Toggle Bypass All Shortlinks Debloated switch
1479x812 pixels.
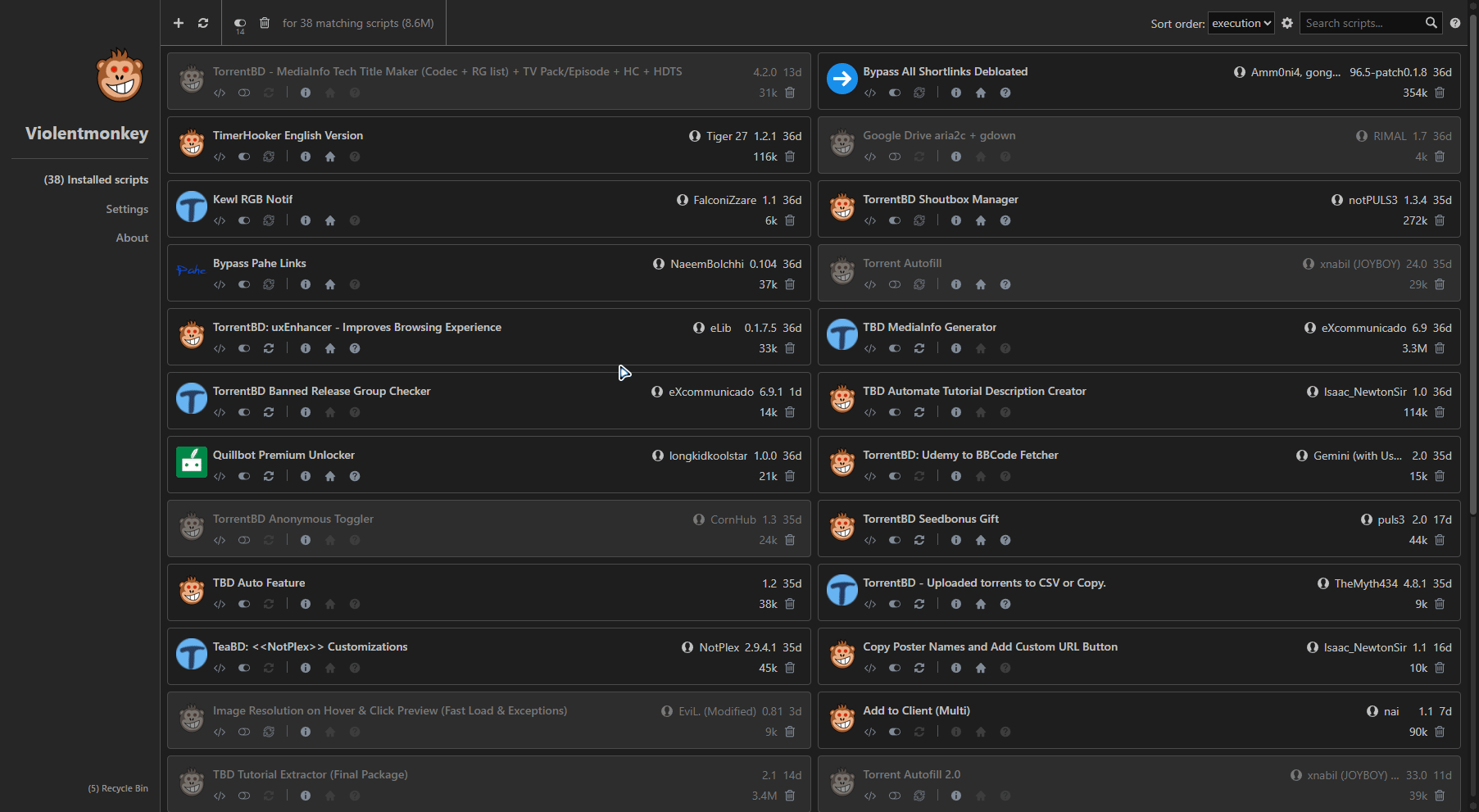point(895,93)
